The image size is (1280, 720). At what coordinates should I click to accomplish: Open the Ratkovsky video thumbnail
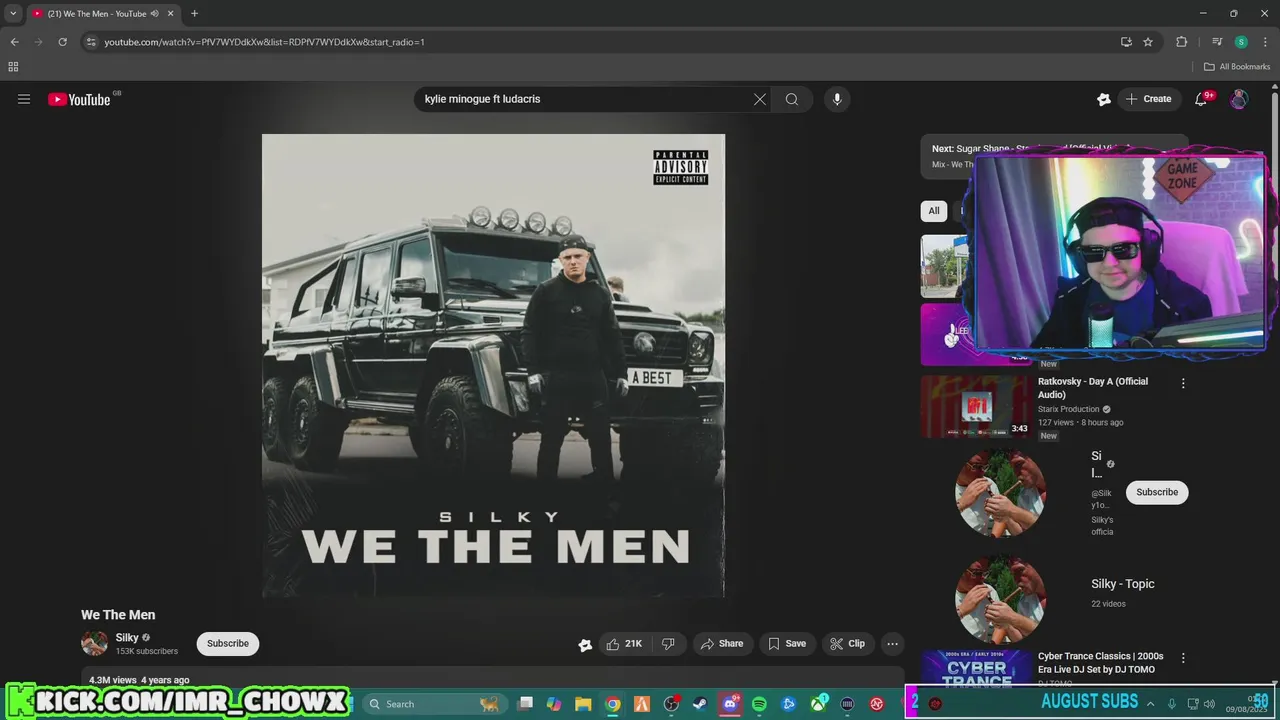976,407
